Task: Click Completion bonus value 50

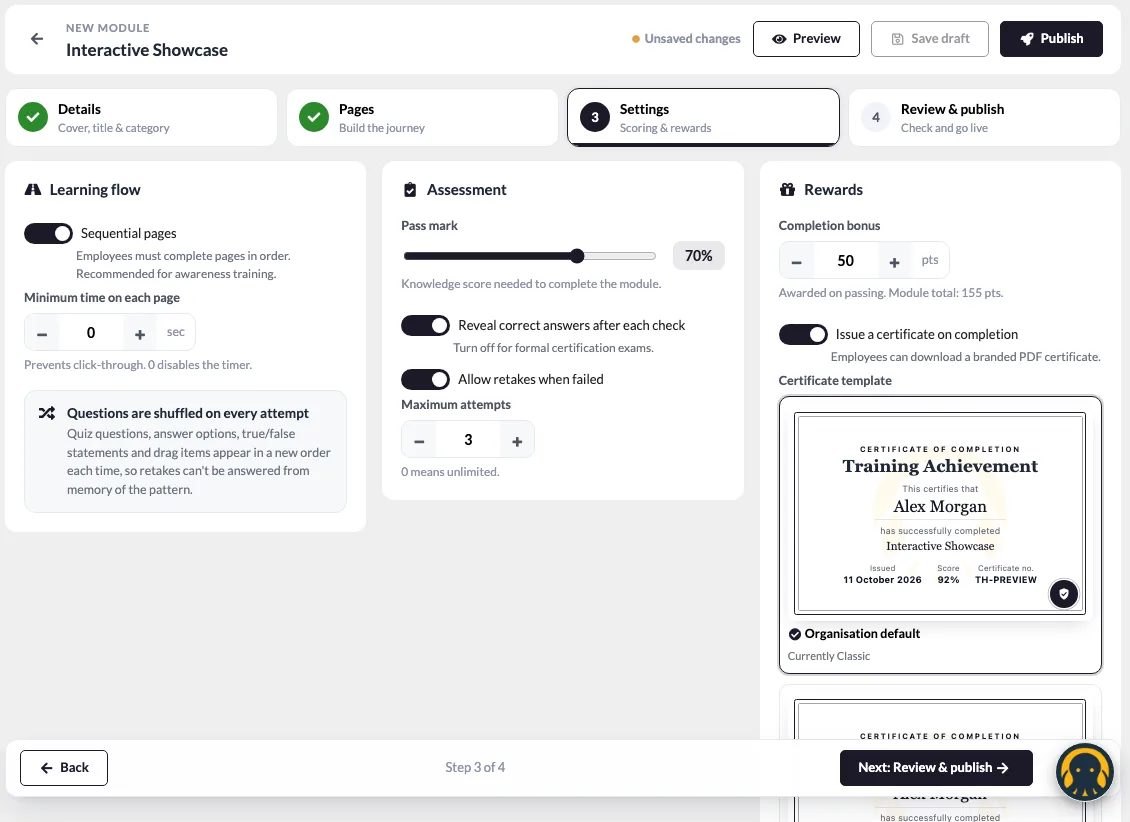Action: (x=845, y=261)
